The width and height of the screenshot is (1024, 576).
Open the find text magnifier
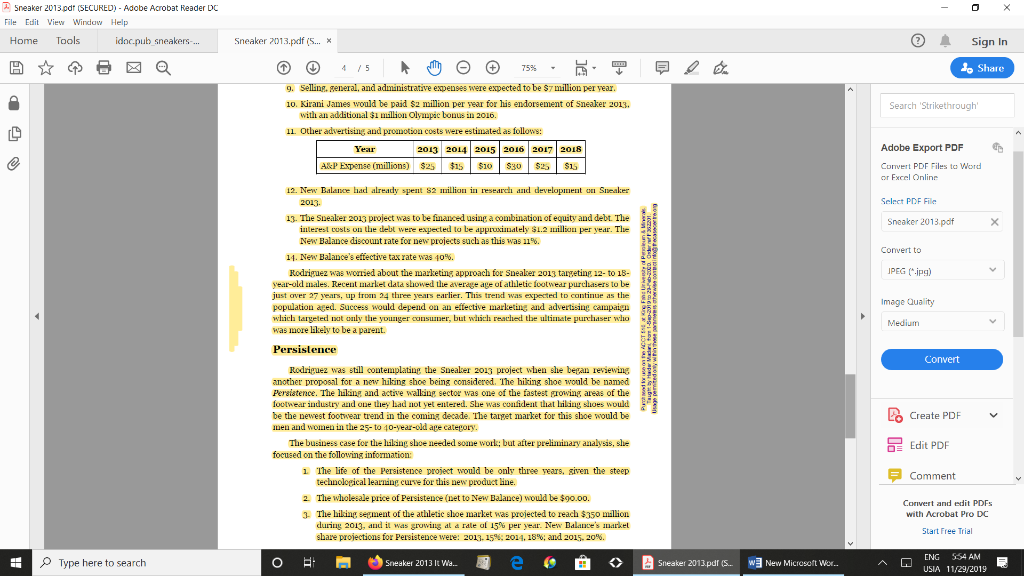tap(163, 68)
